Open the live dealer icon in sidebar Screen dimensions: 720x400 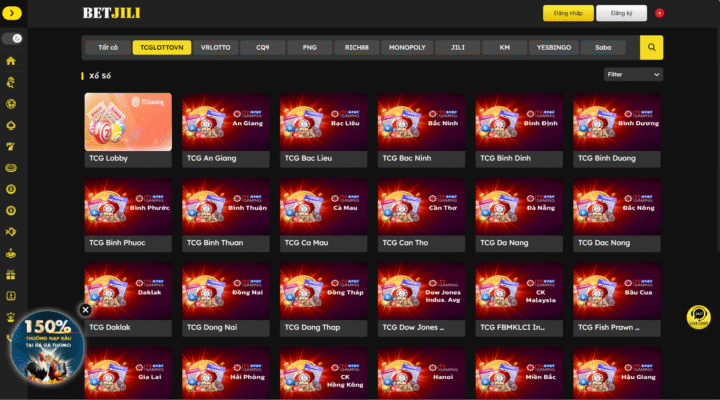tap(11, 254)
